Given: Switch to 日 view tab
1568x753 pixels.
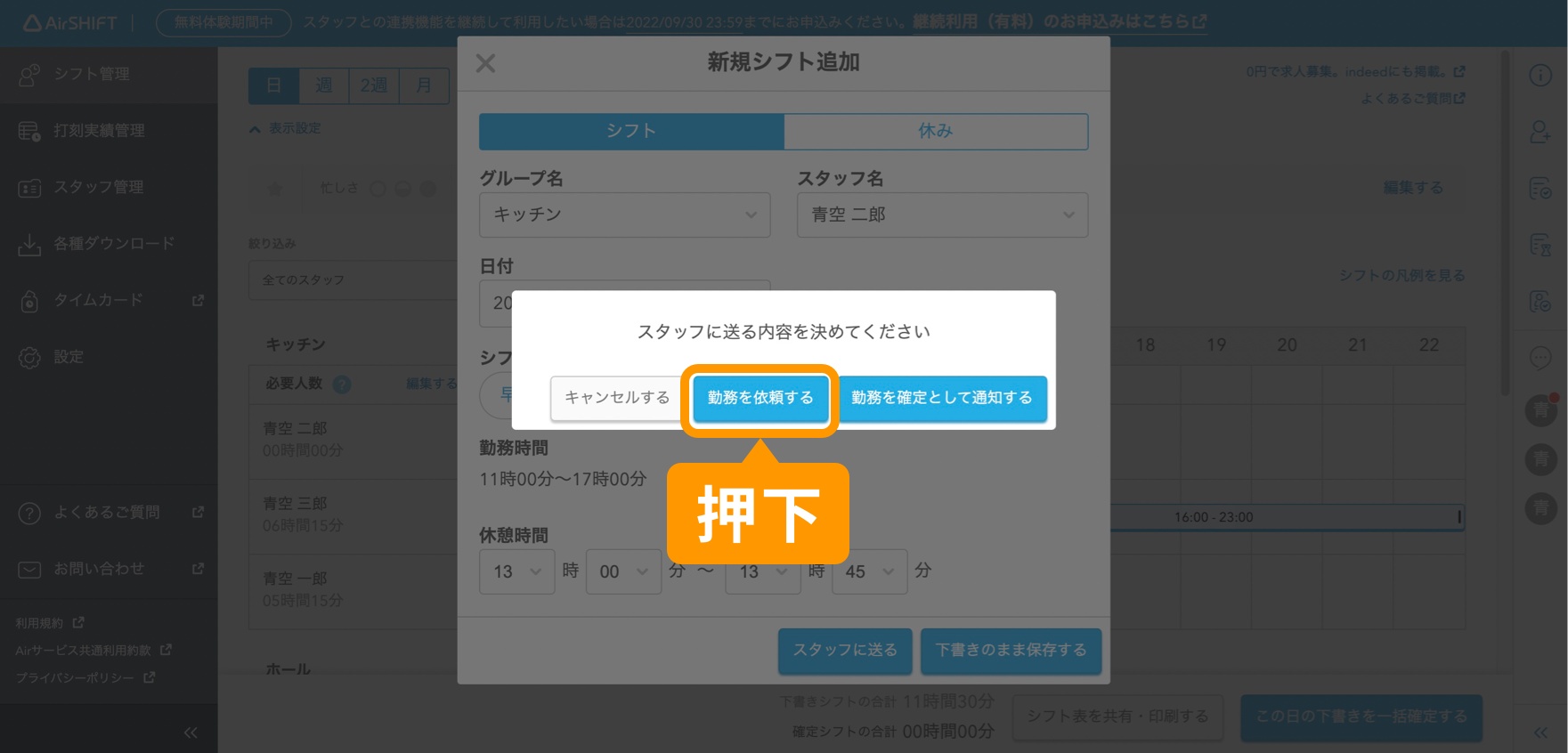Looking at the screenshot, I should (x=273, y=85).
